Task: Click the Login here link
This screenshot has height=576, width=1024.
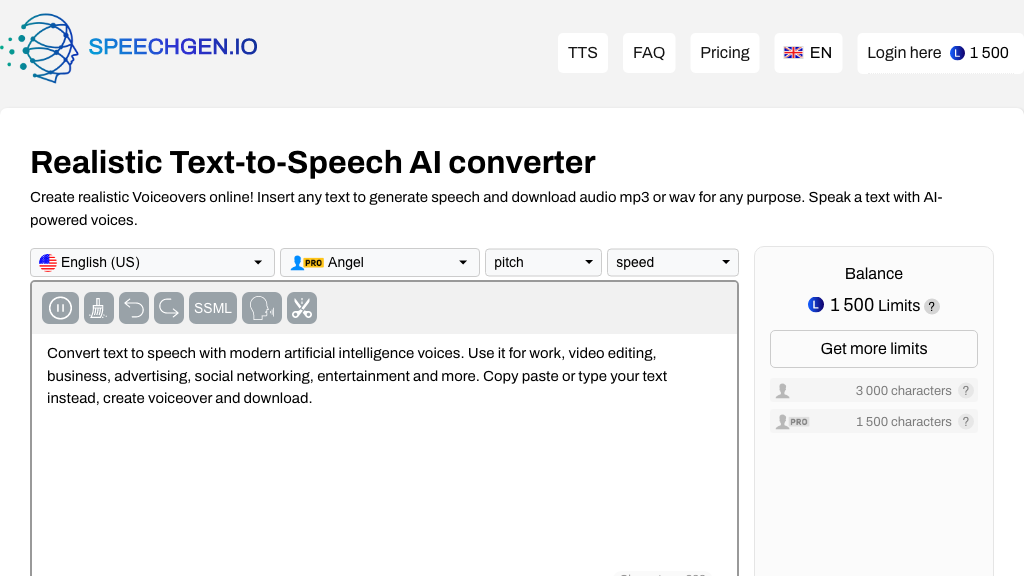Action: pos(903,52)
